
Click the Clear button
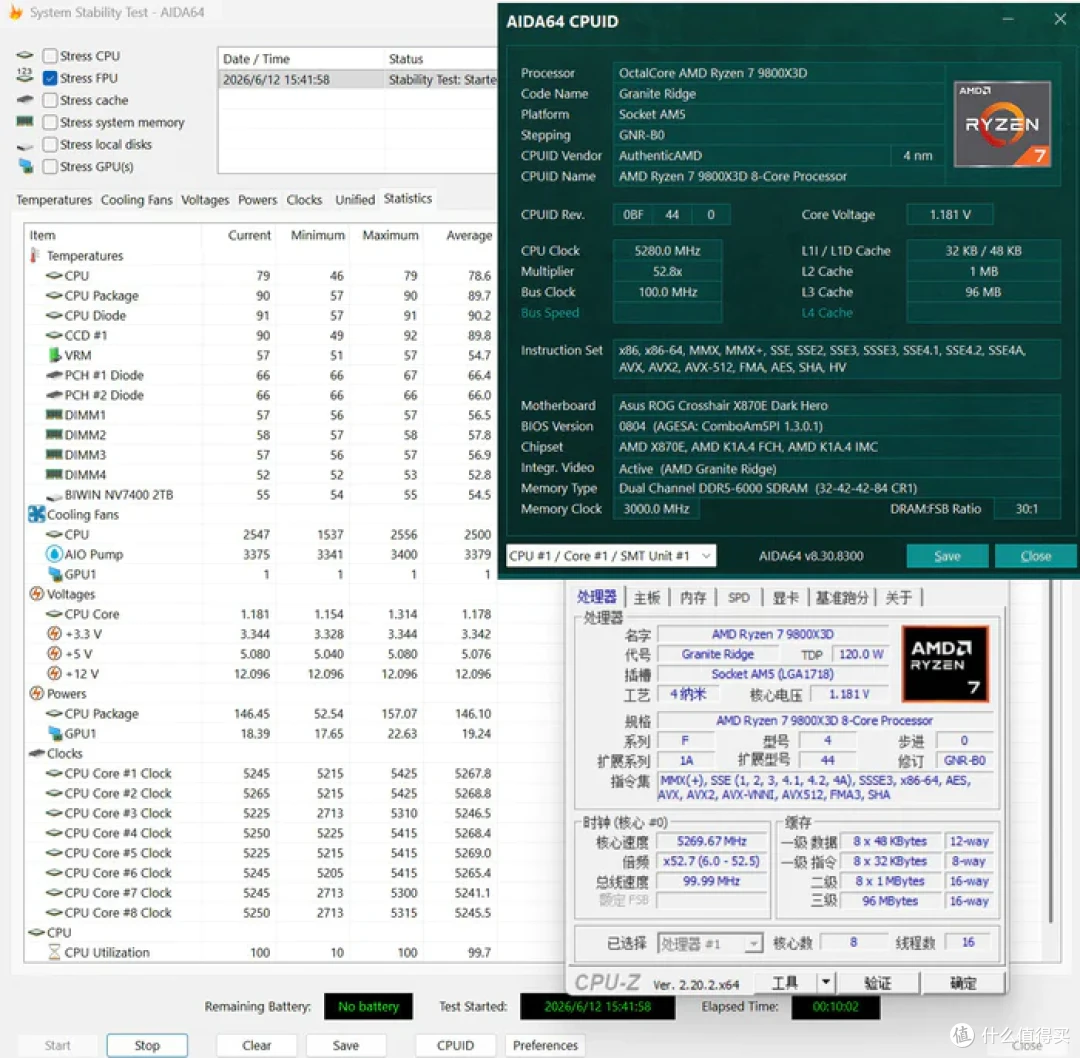click(x=256, y=1045)
